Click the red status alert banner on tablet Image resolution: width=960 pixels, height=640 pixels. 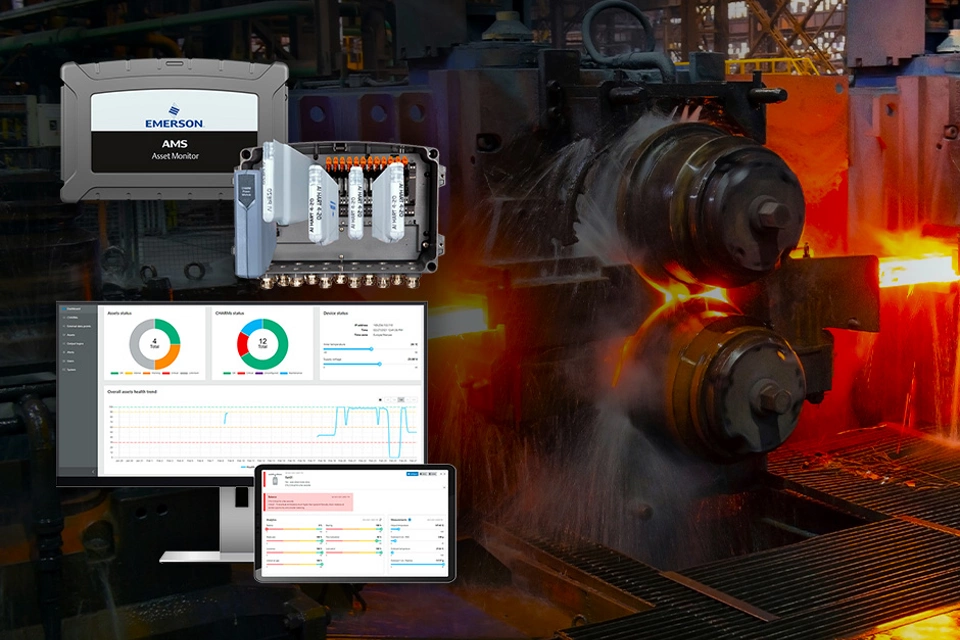pyautogui.click(x=310, y=502)
